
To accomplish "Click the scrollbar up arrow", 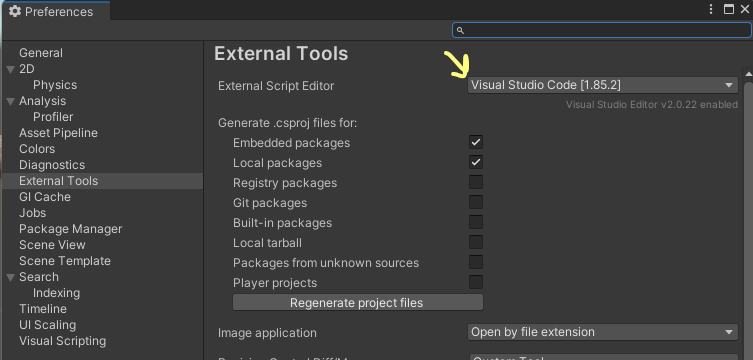I will pos(748,74).
